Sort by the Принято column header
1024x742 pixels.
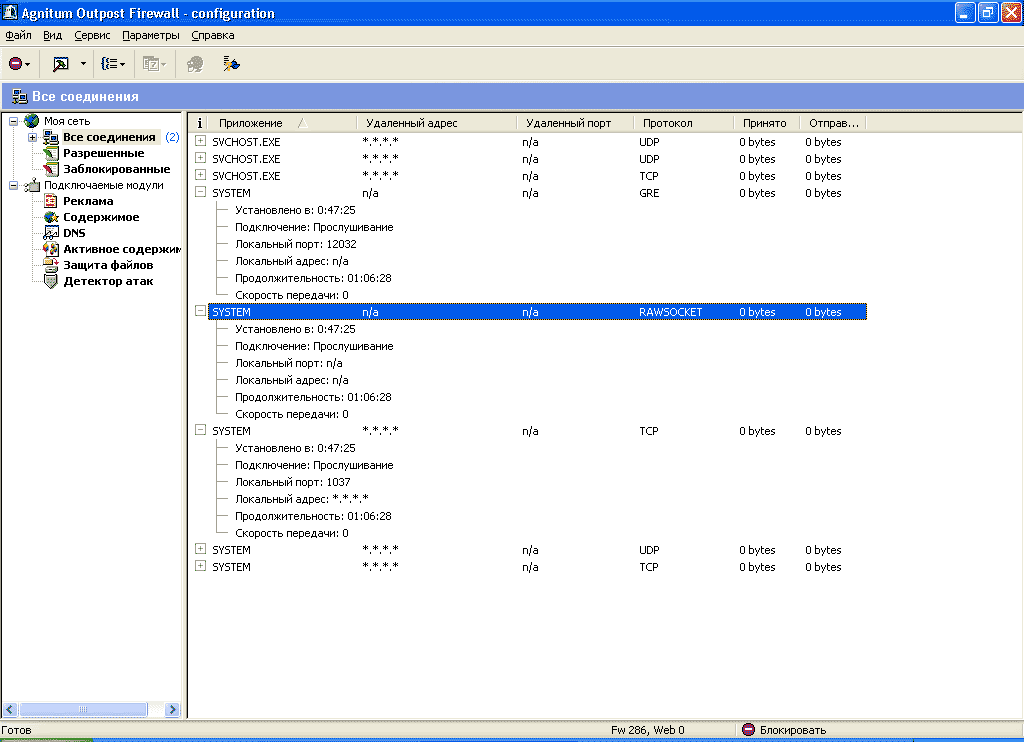(x=767, y=123)
